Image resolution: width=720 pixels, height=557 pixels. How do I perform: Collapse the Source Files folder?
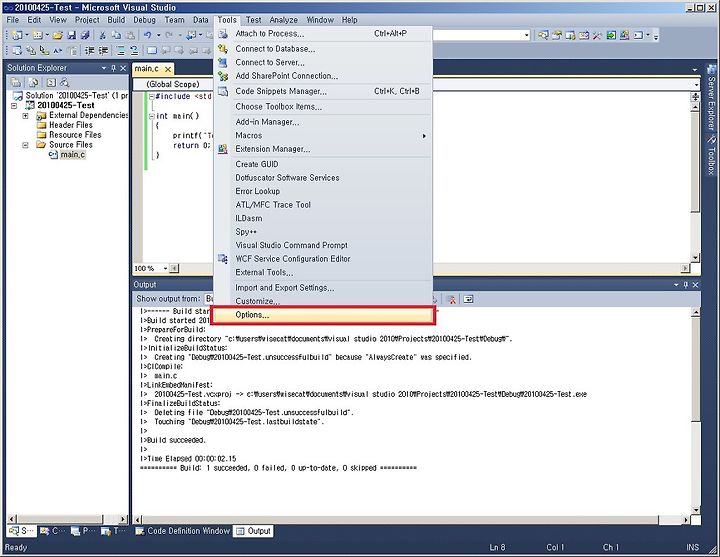pos(26,145)
